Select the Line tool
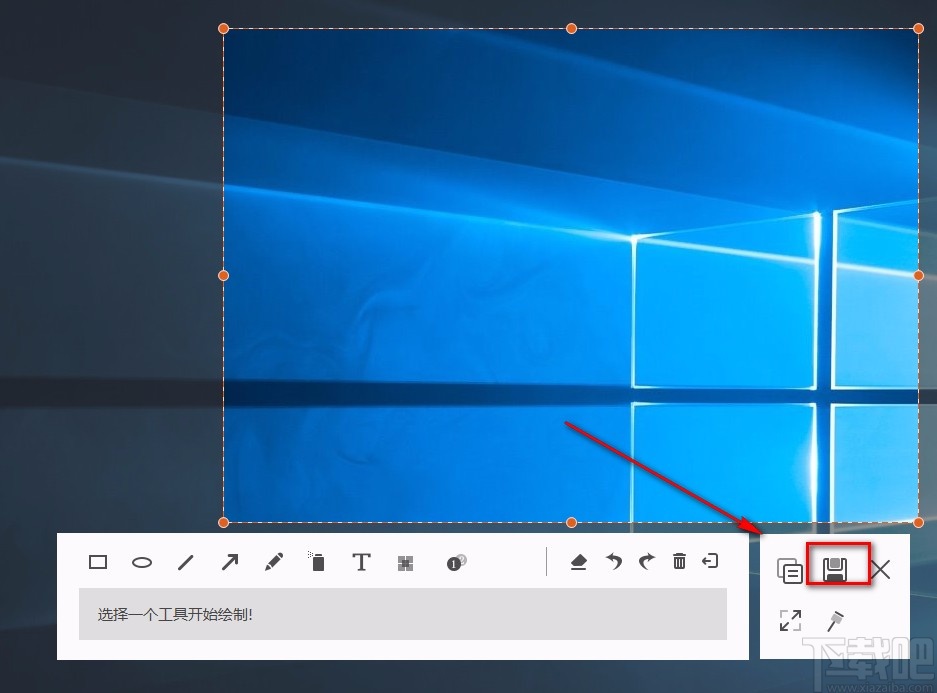Screen dimensions: 937x693 185,562
